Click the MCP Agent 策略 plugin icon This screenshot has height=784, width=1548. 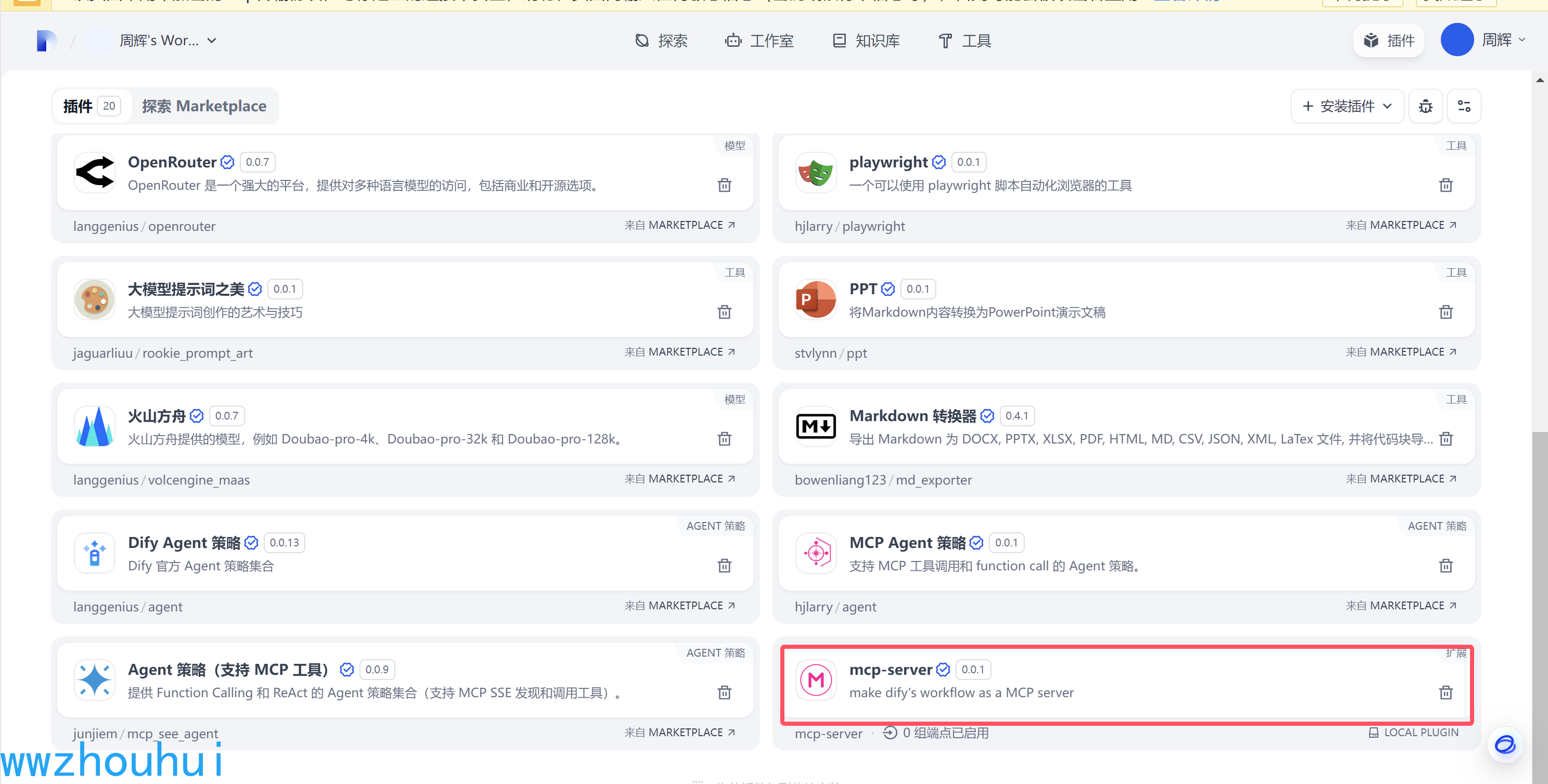click(816, 553)
